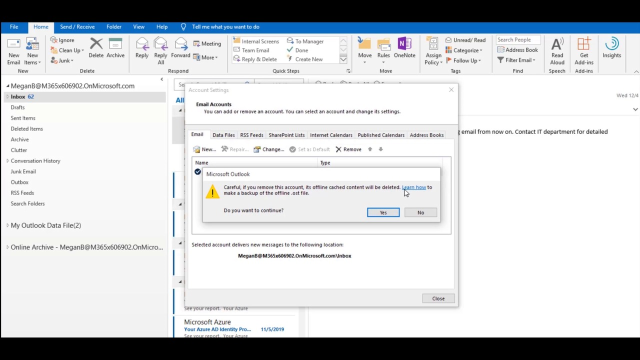Click New account button
The width and height of the screenshot is (640, 360).
click(204, 149)
